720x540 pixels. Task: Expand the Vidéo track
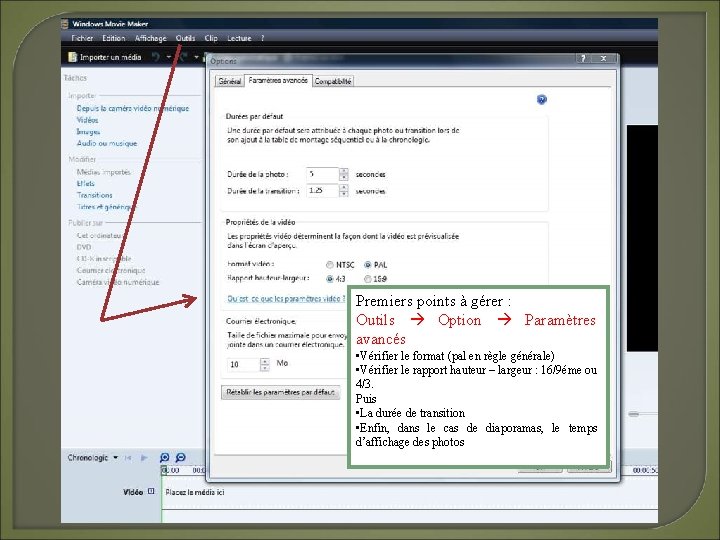pyautogui.click(x=151, y=492)
